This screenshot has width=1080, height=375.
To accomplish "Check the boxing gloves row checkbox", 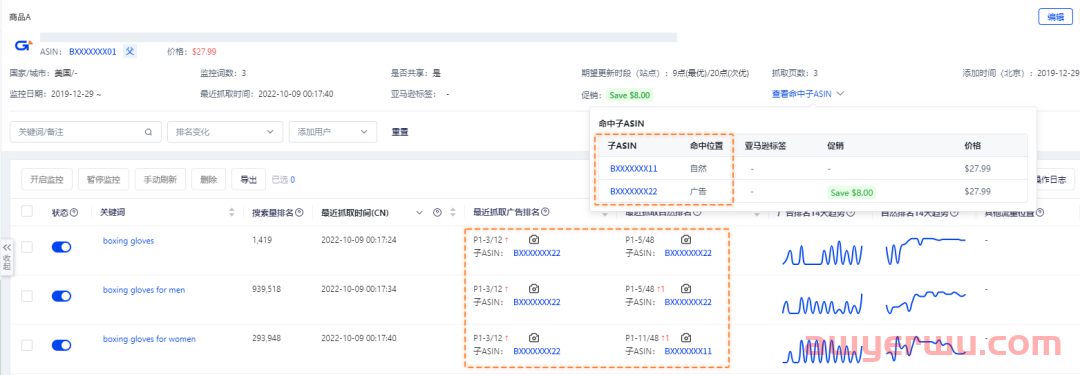I will [x=27, y=246].
